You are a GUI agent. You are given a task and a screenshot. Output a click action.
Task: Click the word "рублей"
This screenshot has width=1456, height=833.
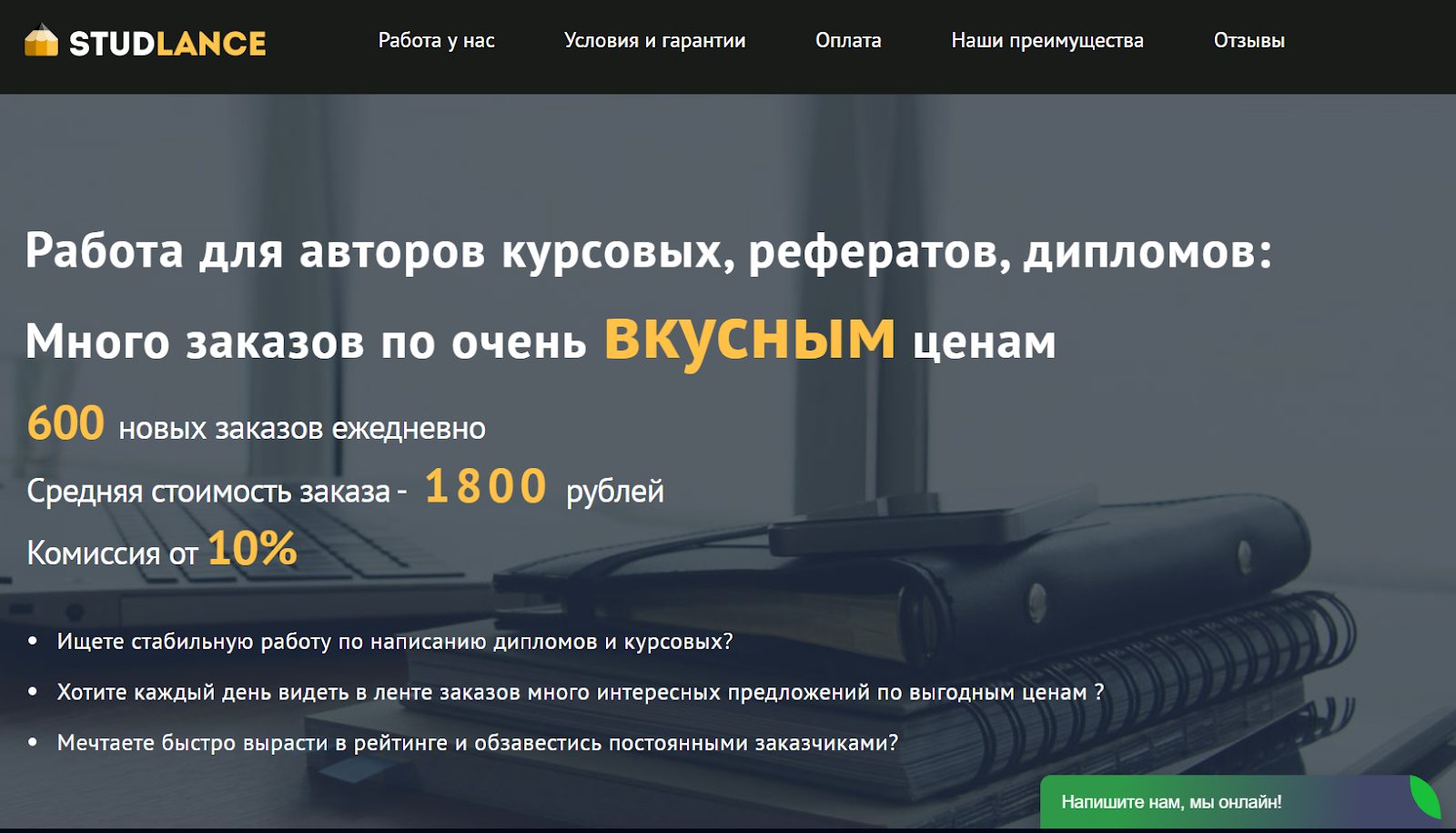[x=615, y=492]
